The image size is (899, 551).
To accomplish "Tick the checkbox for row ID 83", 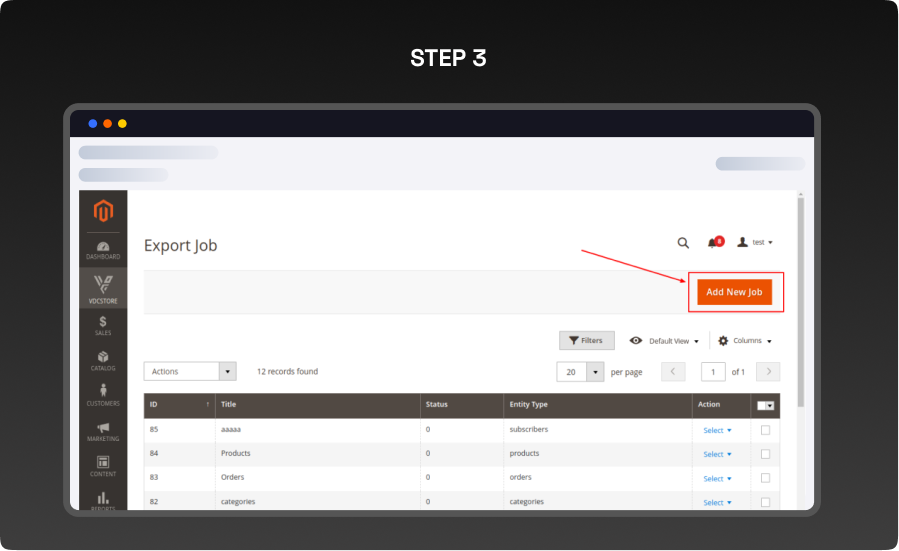I will point(765,478).
